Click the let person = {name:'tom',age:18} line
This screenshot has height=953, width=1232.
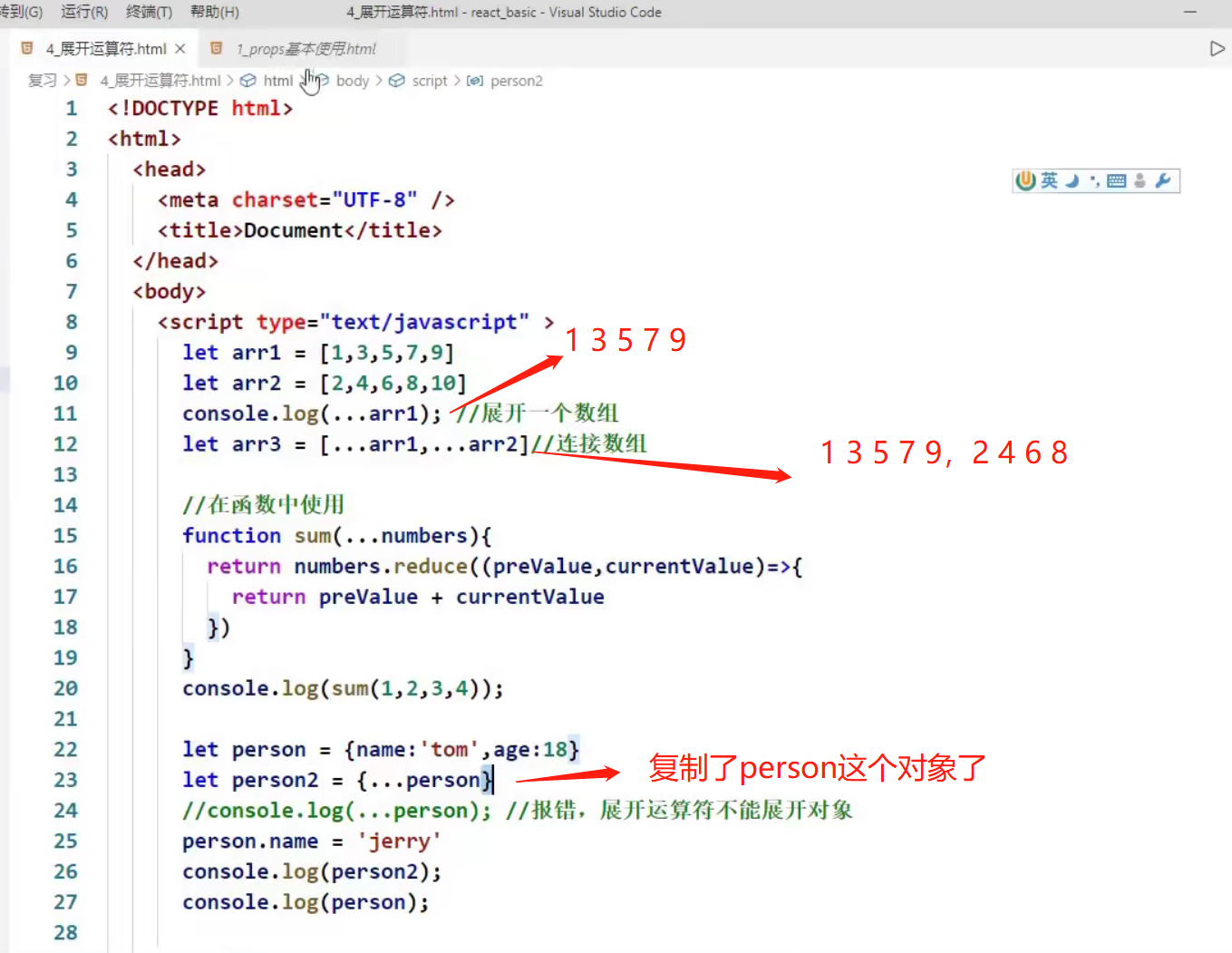pos(381,750)
